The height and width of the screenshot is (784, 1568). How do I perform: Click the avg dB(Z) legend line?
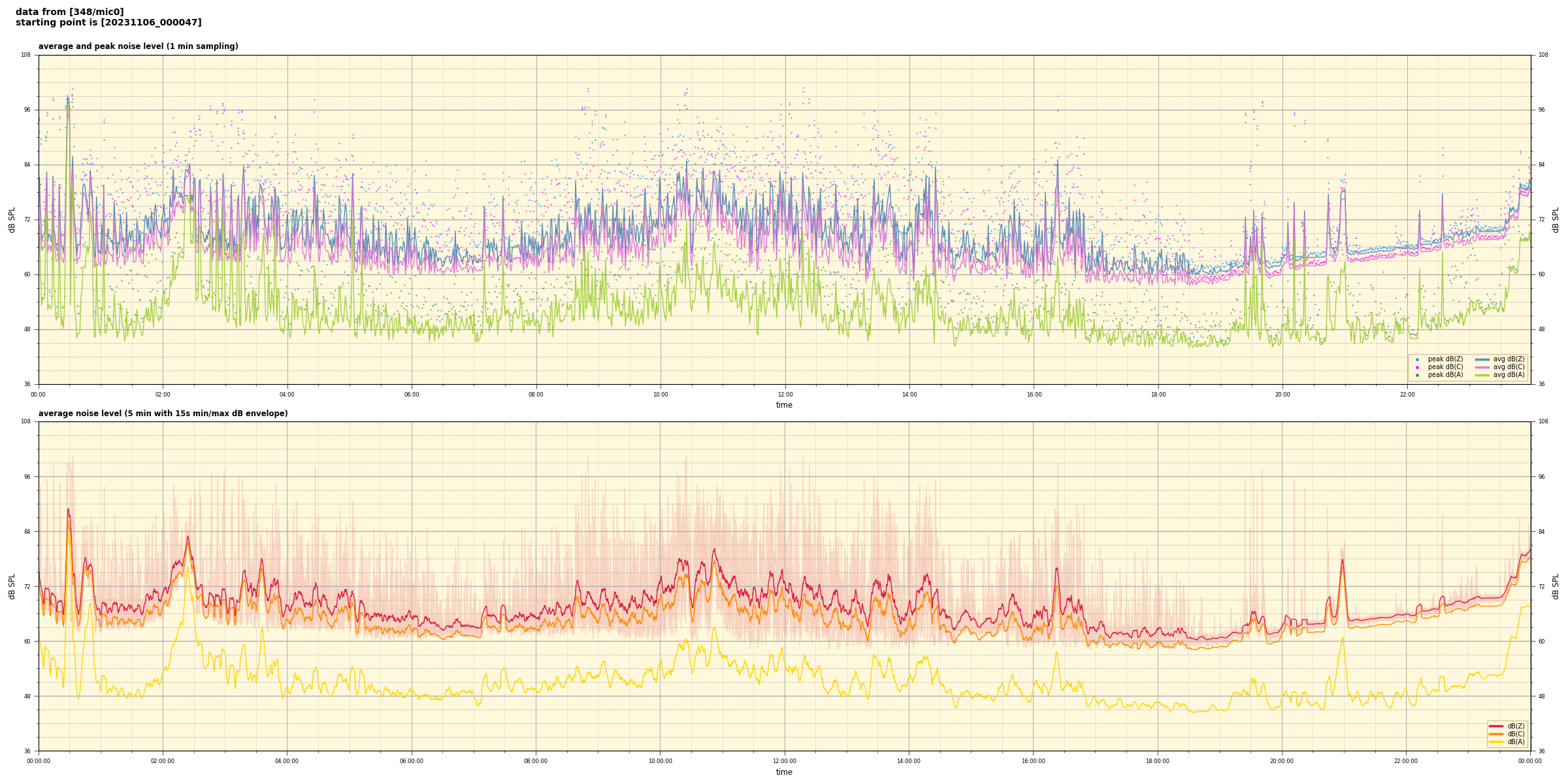(1482, 359)
